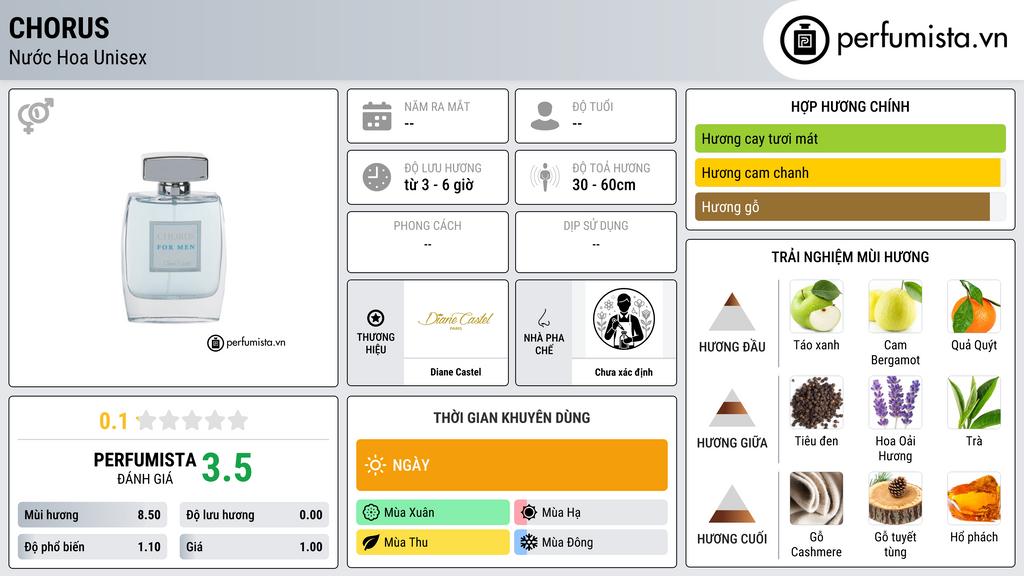Viewport: 1024px width, 576px height.
Task: Click the sun icon for Mùa Hạ
Action: (x=529, y=513)
